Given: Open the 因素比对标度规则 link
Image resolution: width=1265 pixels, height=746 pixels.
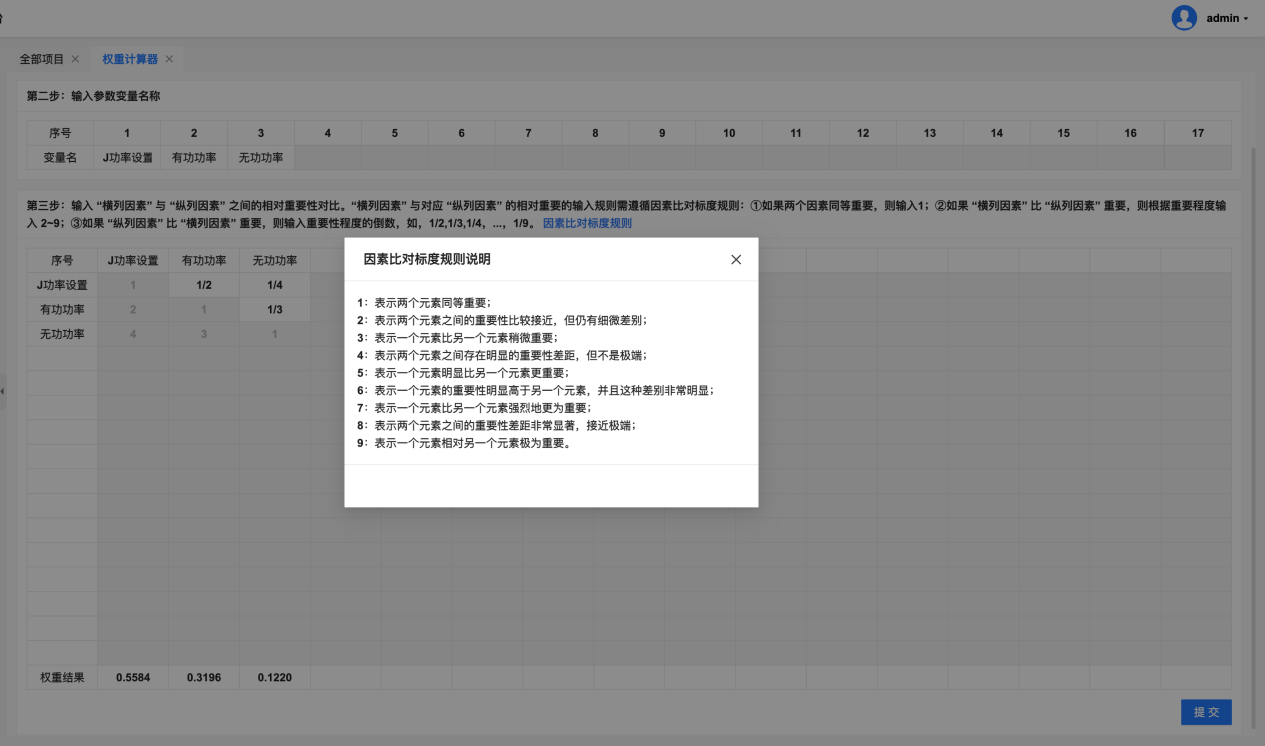Looking at the screenshot, I should pyautogui.click(x=587, y=223).
